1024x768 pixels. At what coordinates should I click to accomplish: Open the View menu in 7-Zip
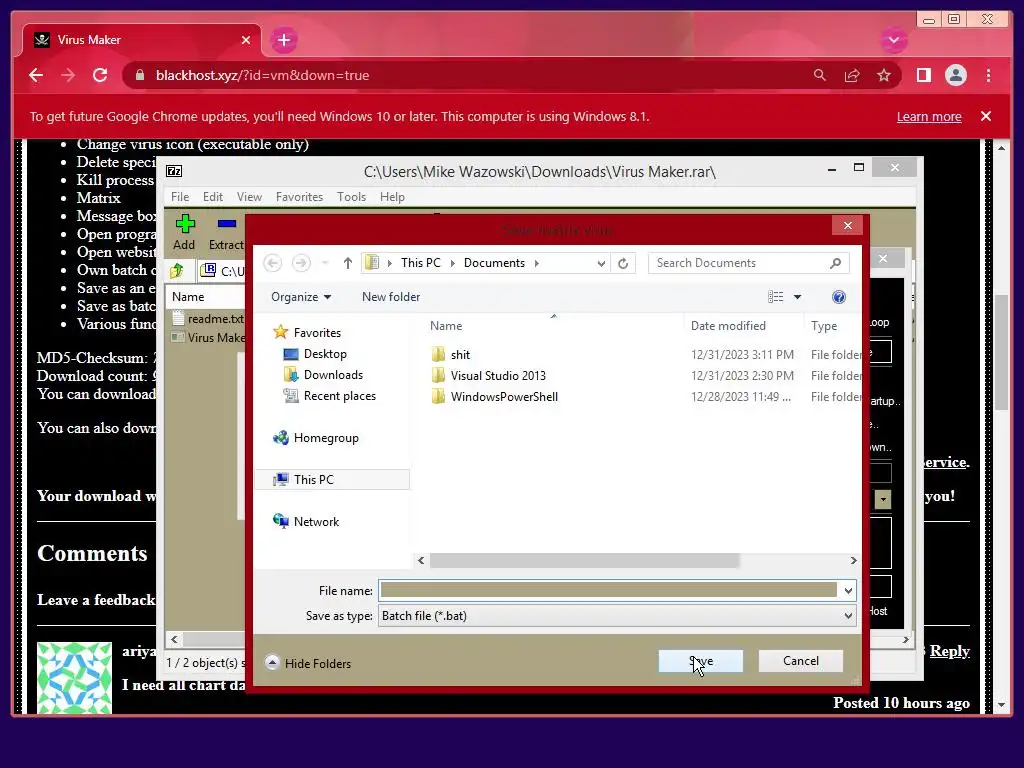(249, 197)
